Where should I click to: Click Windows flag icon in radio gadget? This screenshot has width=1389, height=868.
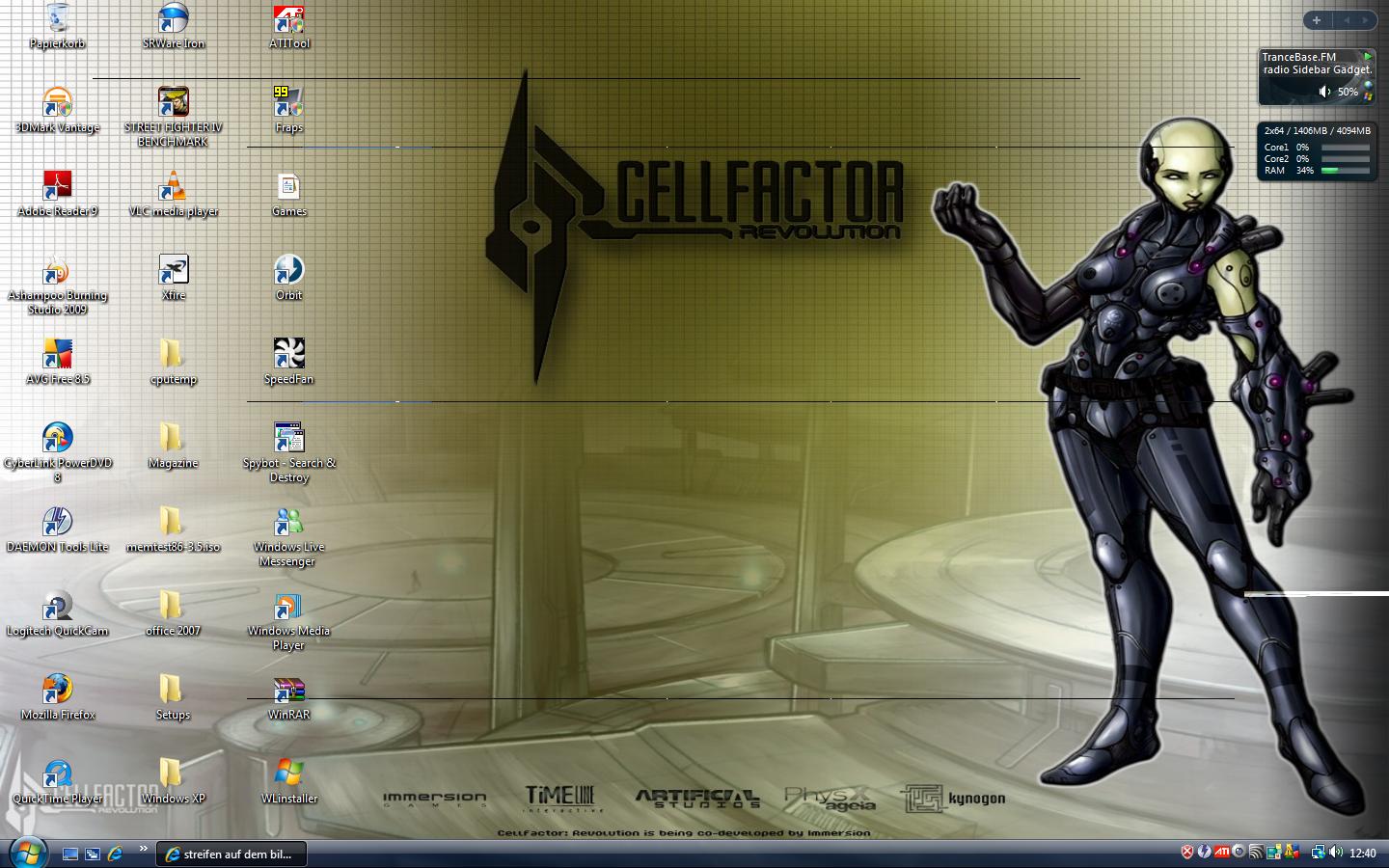1368,97
